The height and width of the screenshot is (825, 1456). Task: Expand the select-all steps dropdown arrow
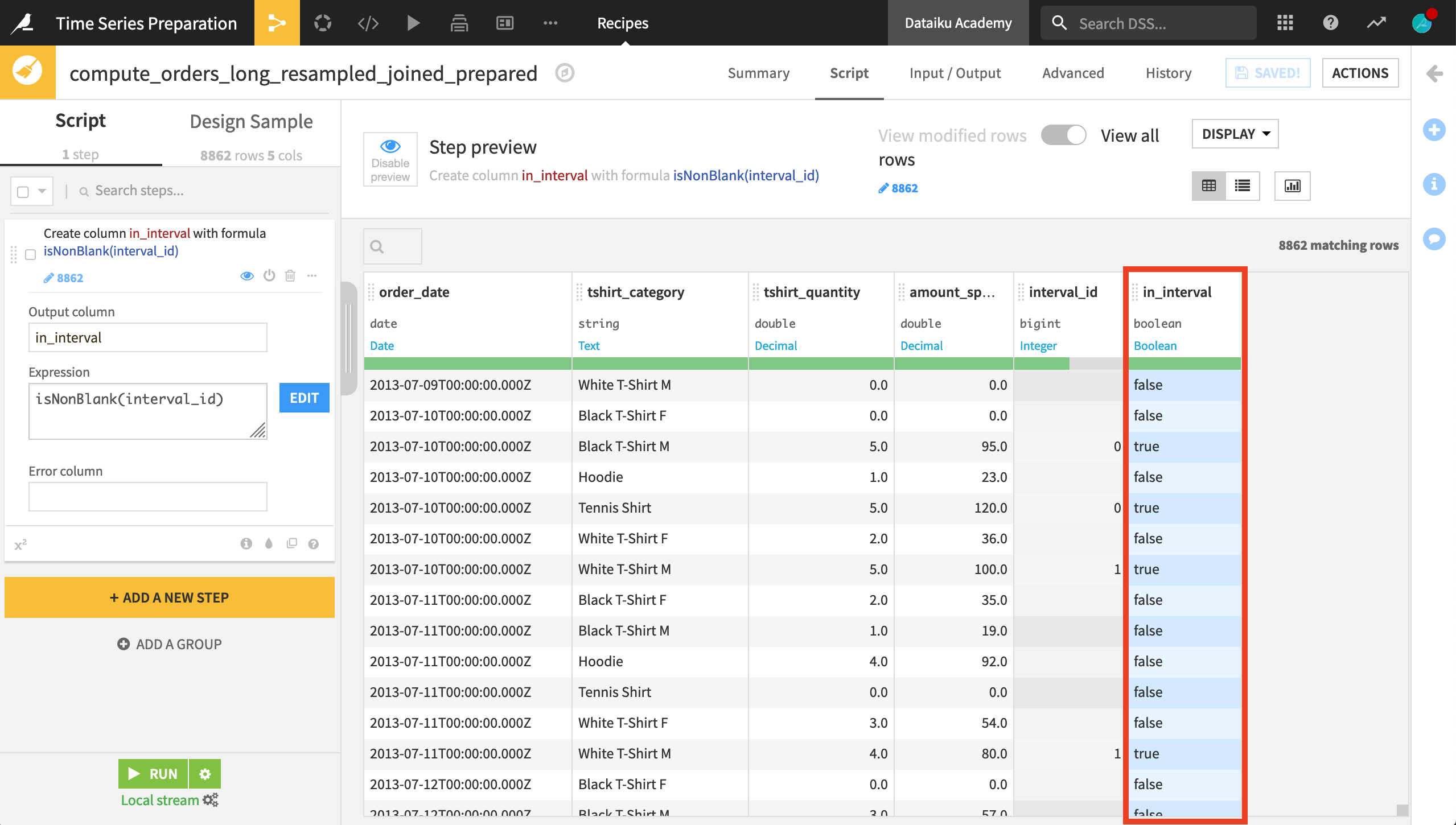pos(42,191)
